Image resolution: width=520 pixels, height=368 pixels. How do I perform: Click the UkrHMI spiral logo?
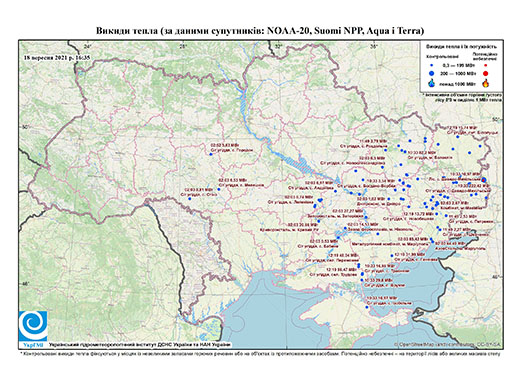click(x=33, y=326)
